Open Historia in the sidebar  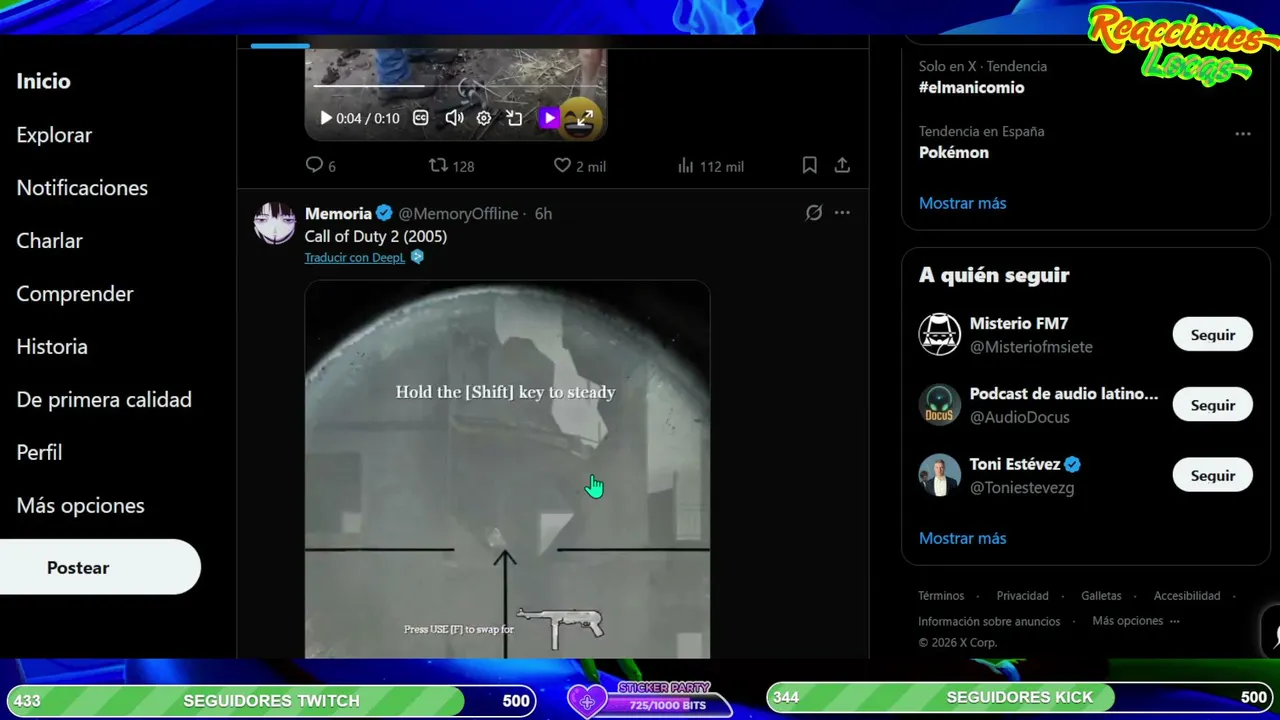[52, 347]
